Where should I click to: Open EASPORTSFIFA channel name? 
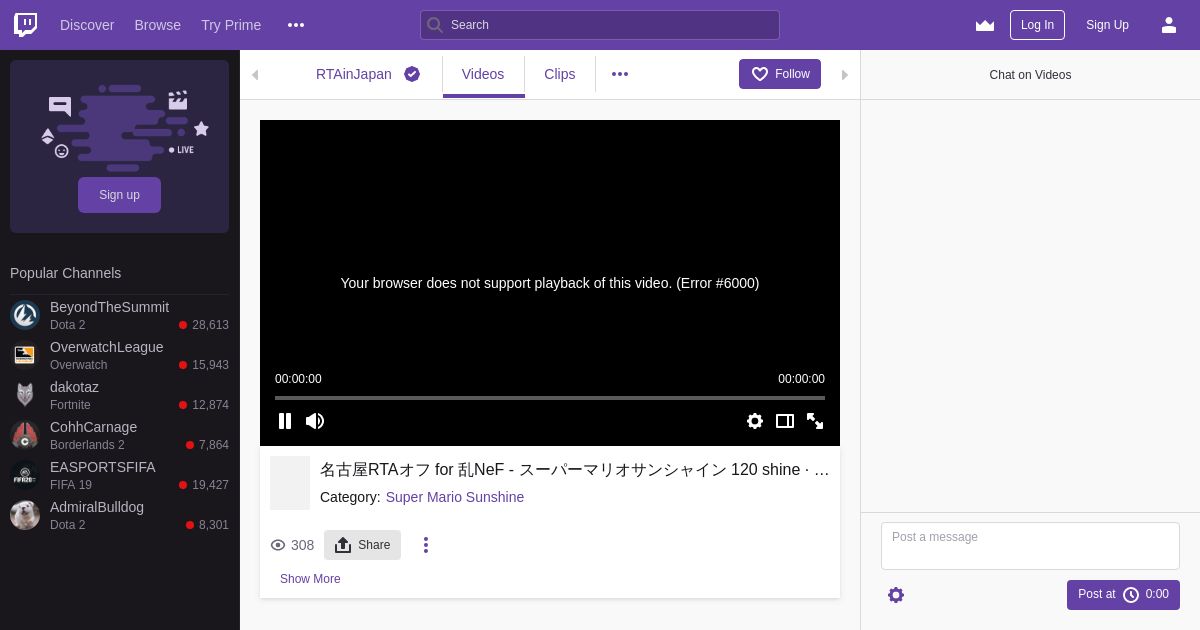(102, 467)
